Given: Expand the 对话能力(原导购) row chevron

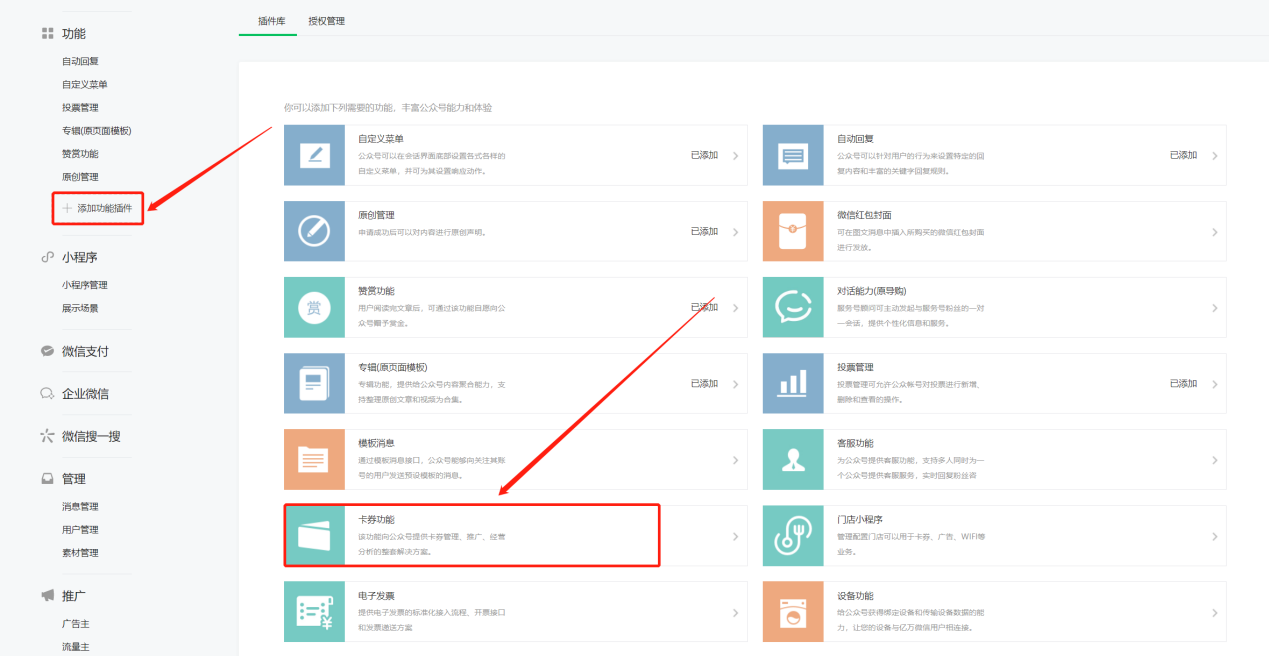Looking at the screenshot, I should 1214,308.
